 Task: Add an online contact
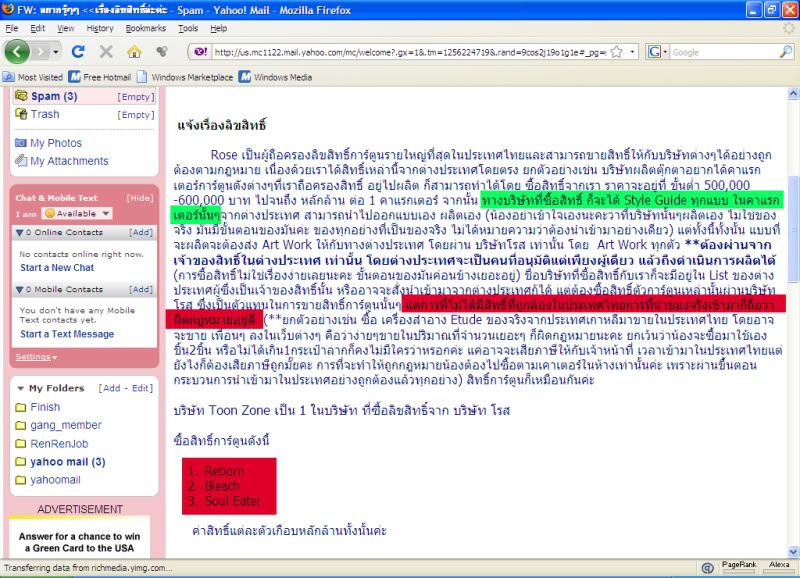[141, 233]
